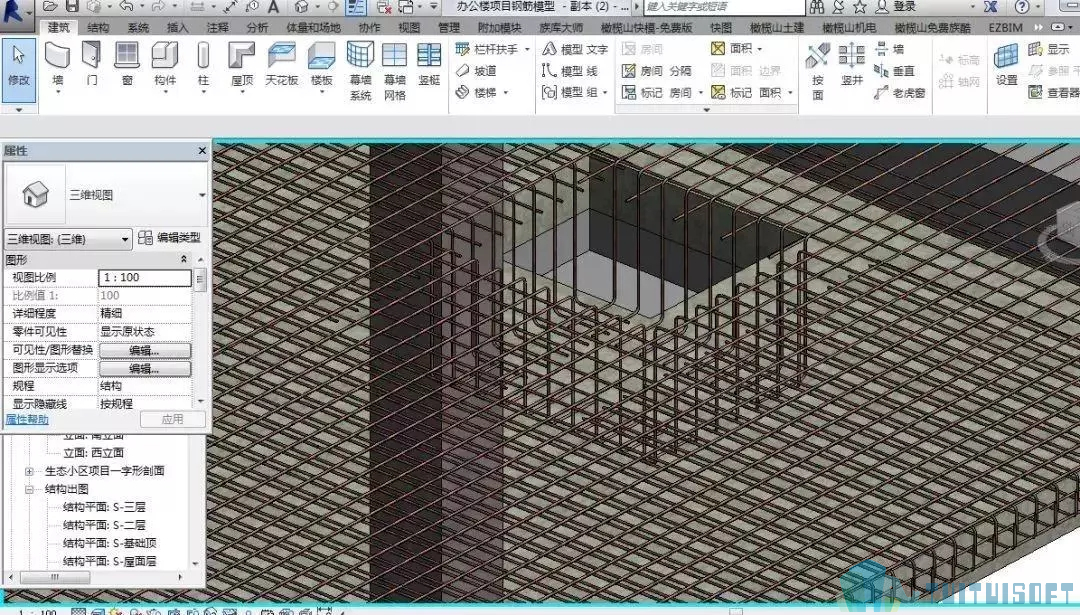The height and width of the screenshot is (615, 1080).
Task: Close the Properties (属性) palette
Action: [x=202, y=150]
